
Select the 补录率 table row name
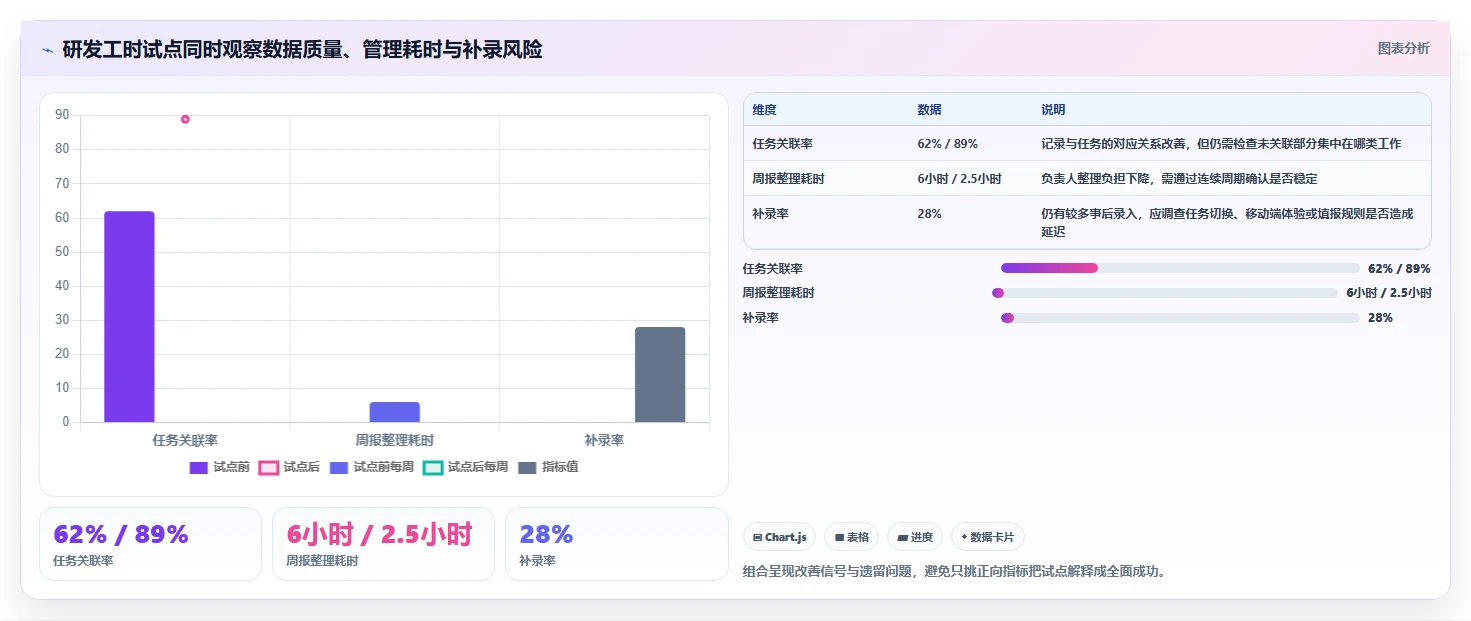[x=770, y=213]
